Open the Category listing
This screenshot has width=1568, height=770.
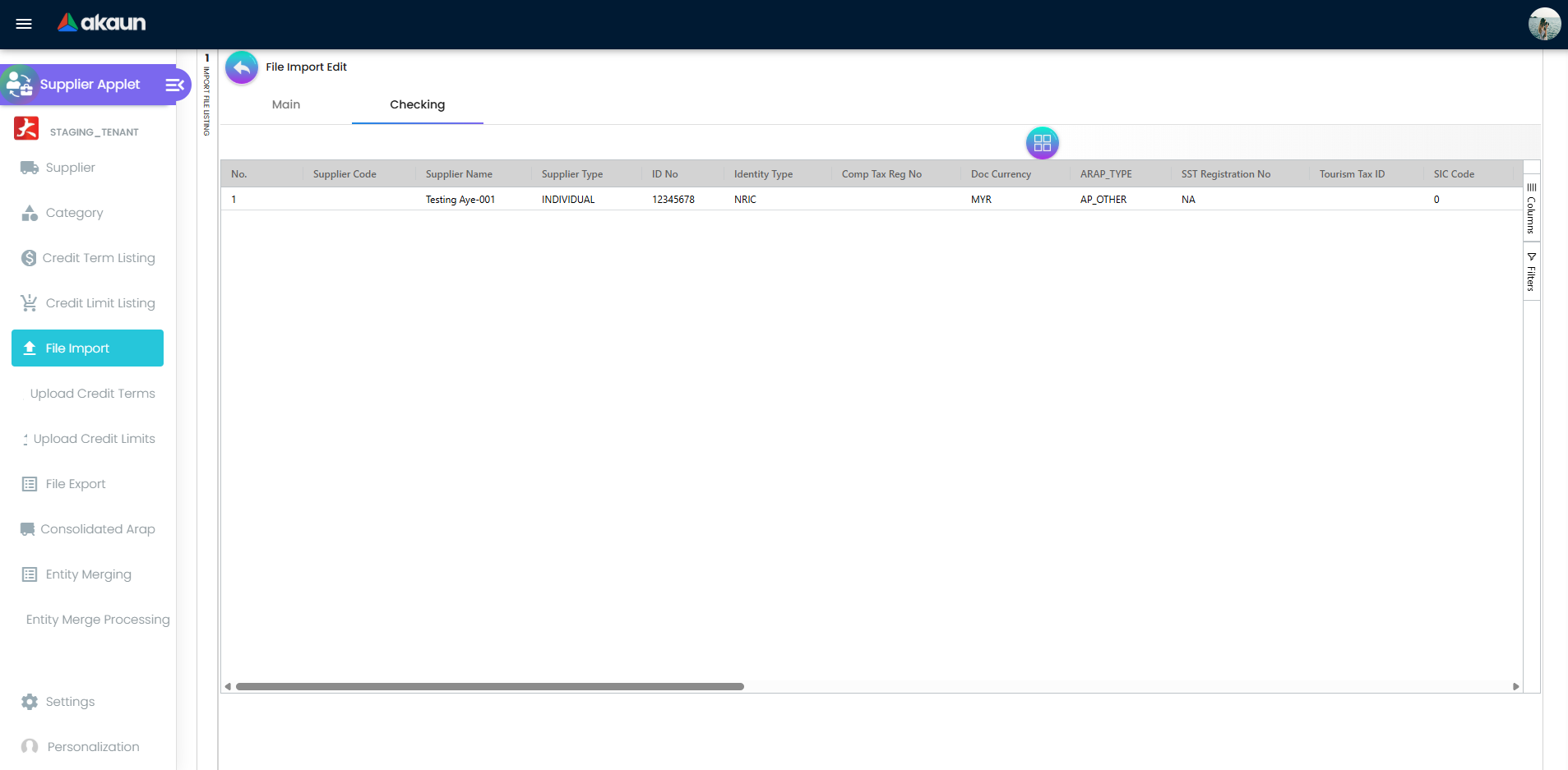[x=74, y=213]
